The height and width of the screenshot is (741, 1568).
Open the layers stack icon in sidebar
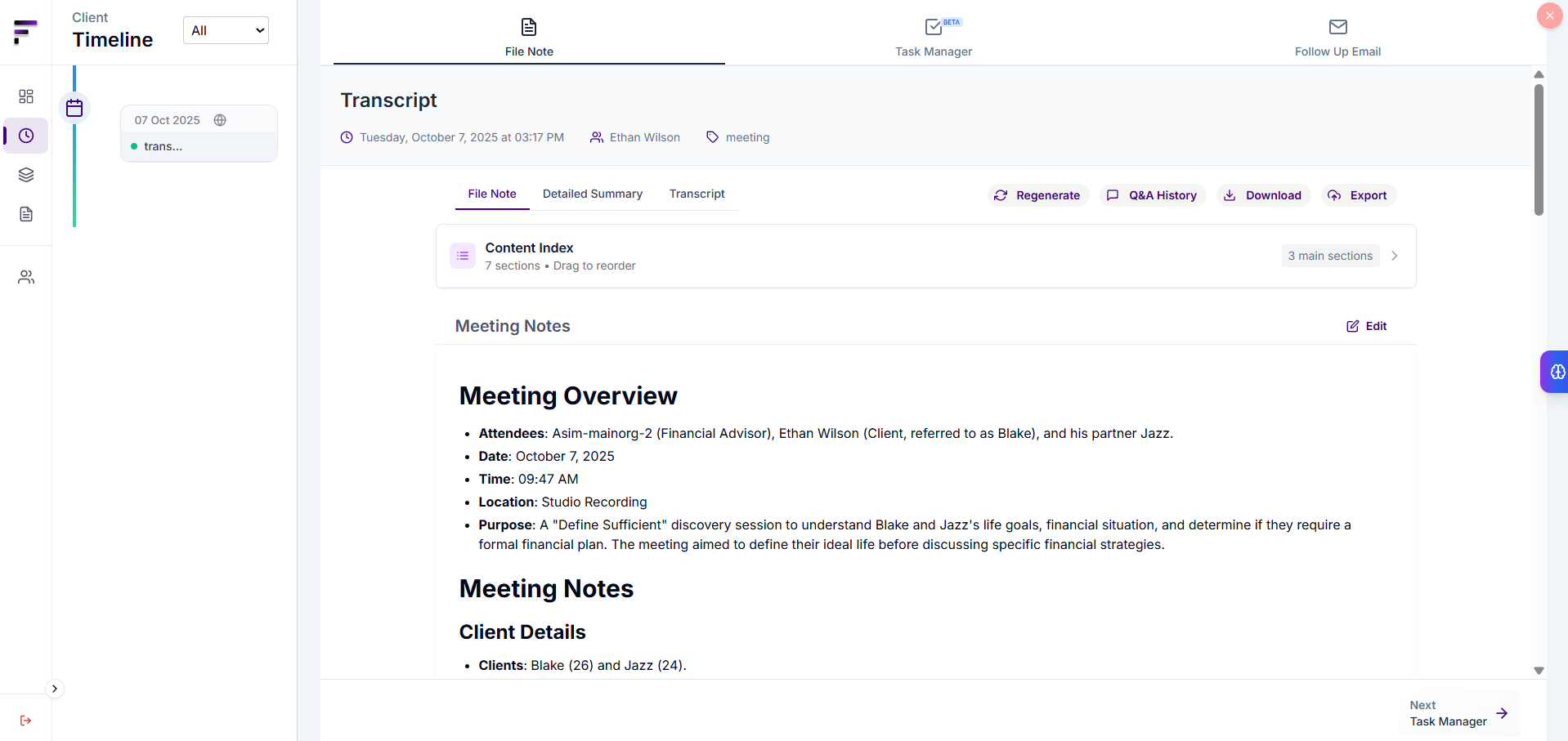coord(25,174)
